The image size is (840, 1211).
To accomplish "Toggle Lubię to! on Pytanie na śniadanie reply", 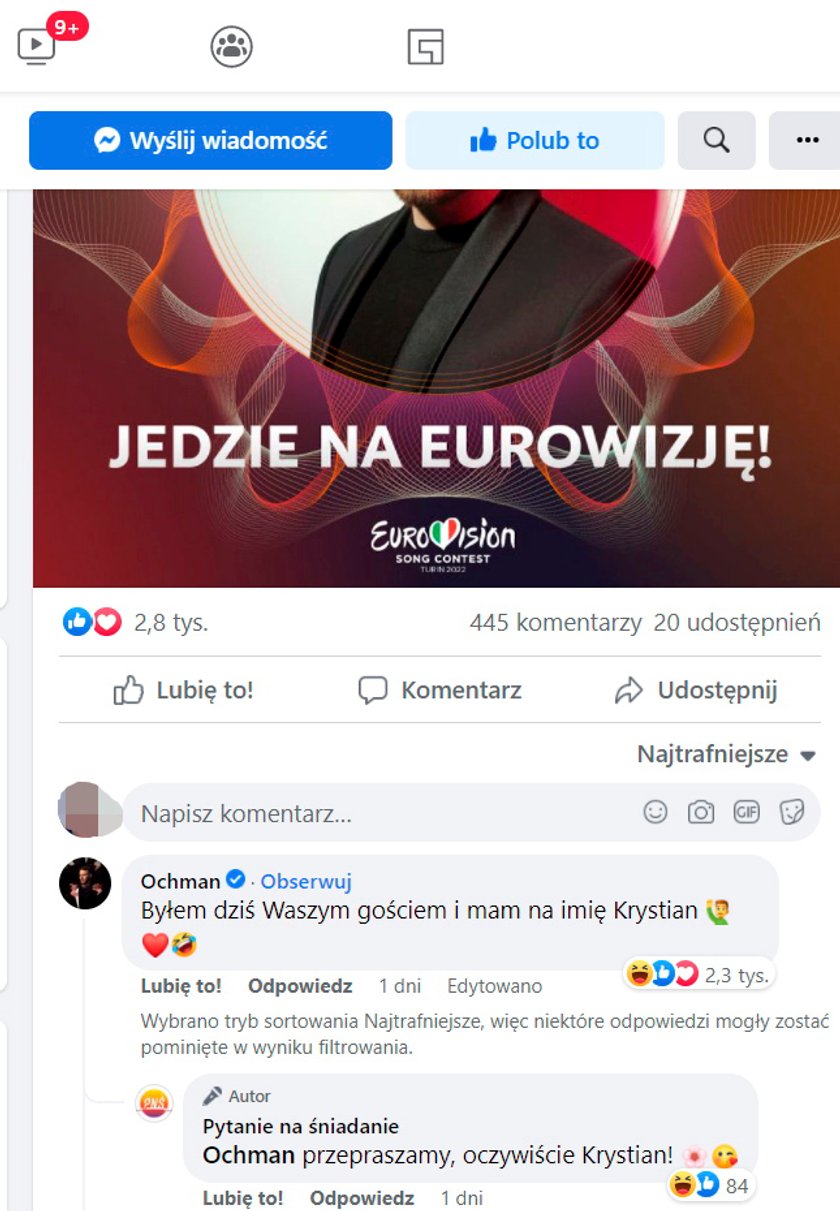I will (x=243, y=1198).
